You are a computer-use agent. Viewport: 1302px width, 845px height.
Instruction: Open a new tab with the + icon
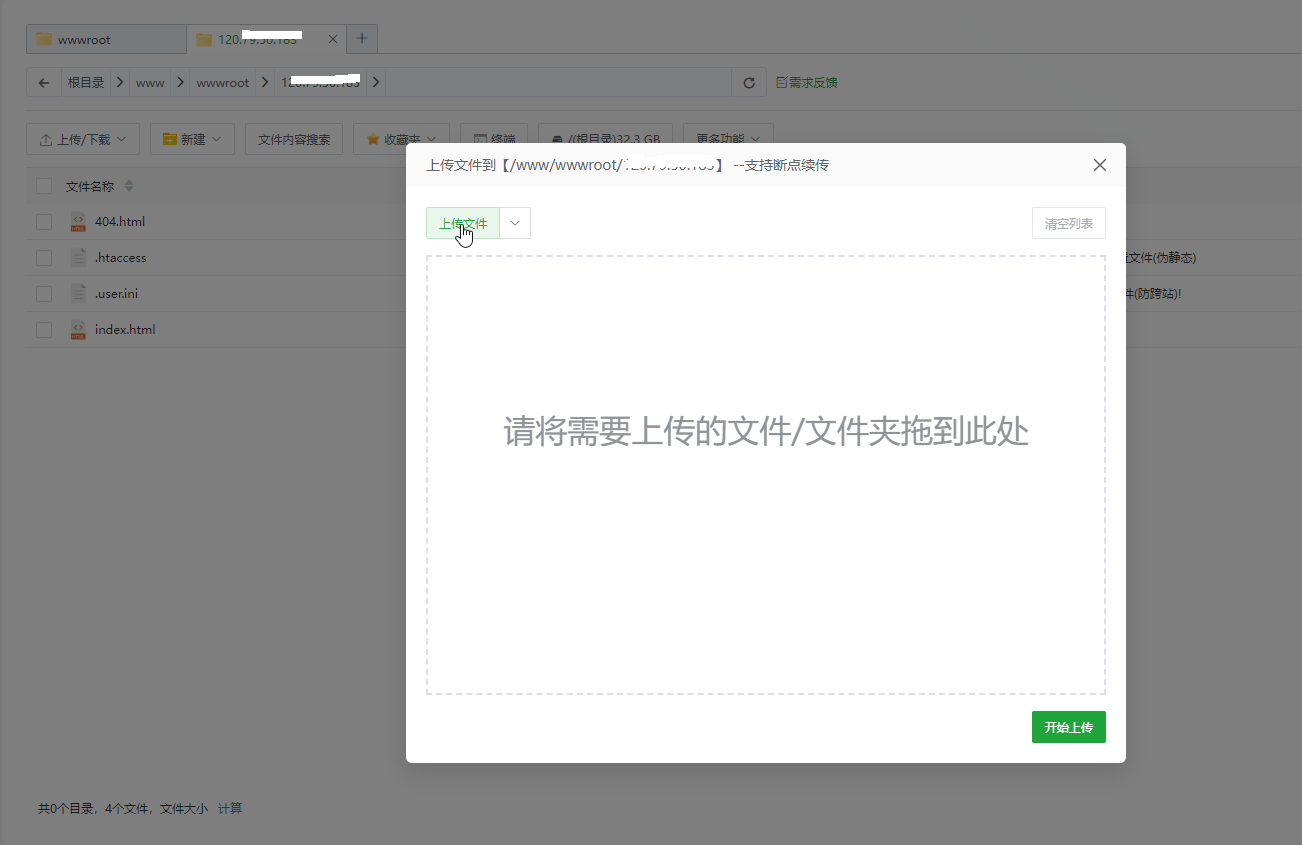point(361,38)
